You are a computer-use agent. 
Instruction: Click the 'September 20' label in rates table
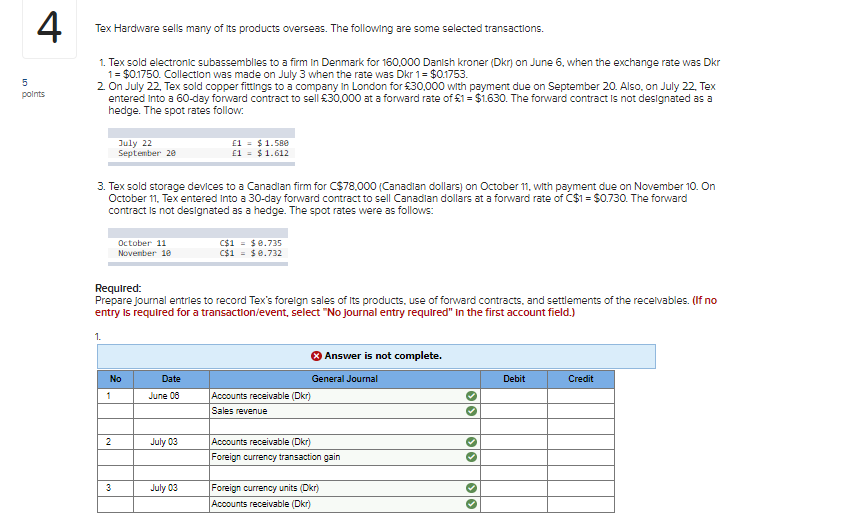coord(147,154)
